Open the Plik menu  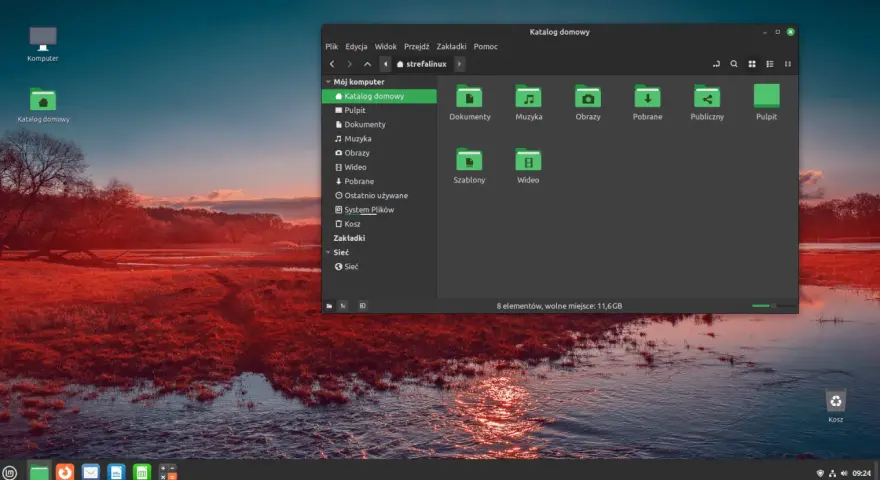332,47
